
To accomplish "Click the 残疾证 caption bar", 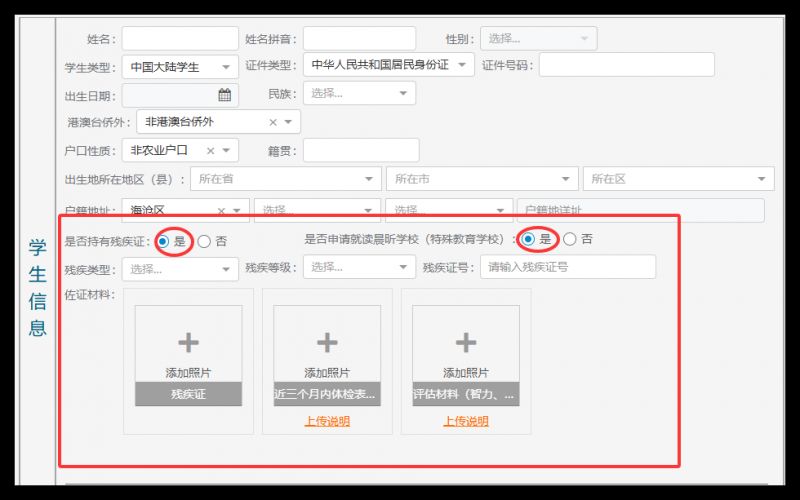I will click(x=188, y=394).
